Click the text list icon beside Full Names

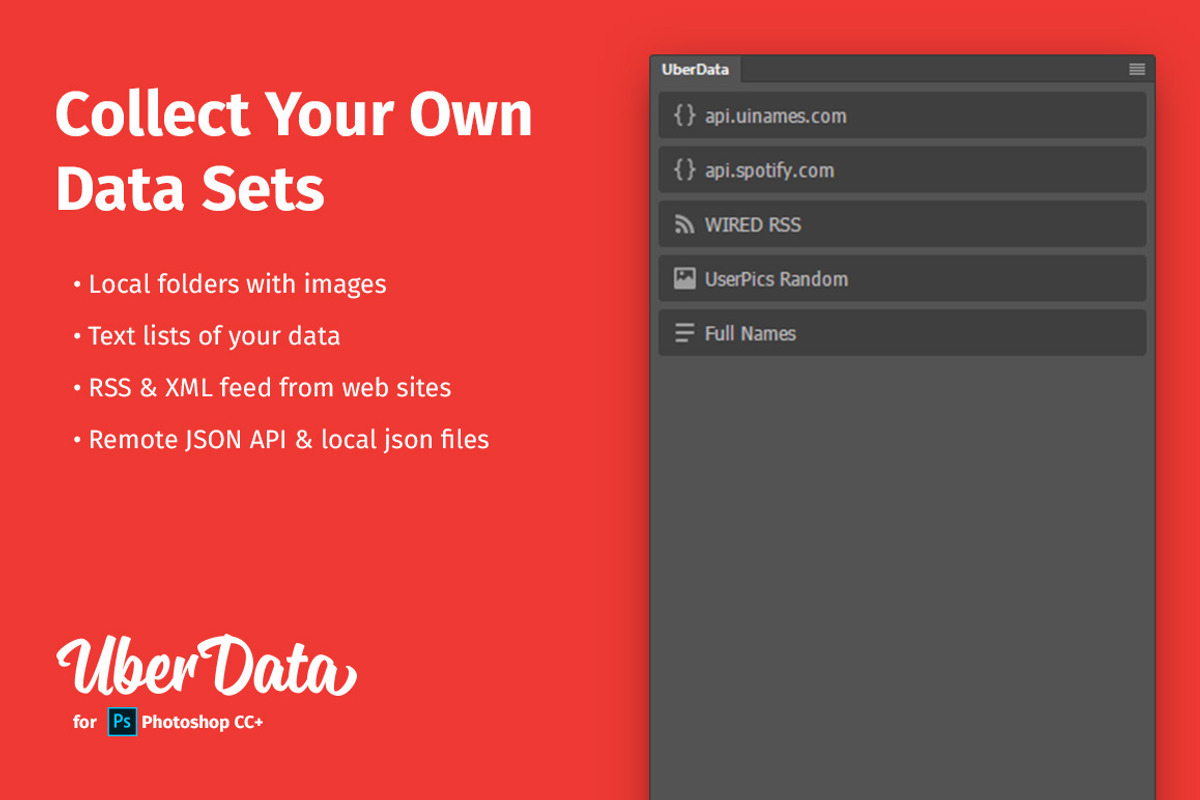click(x=684, y=333)
